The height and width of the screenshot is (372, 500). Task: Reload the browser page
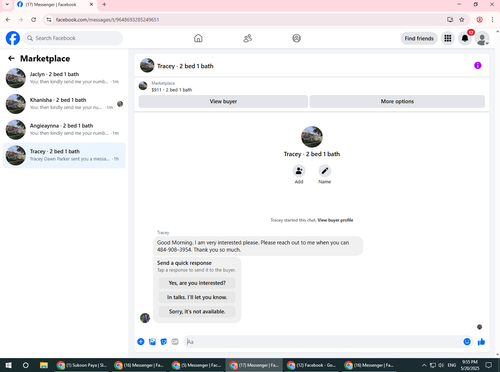[x=34, y=20]
